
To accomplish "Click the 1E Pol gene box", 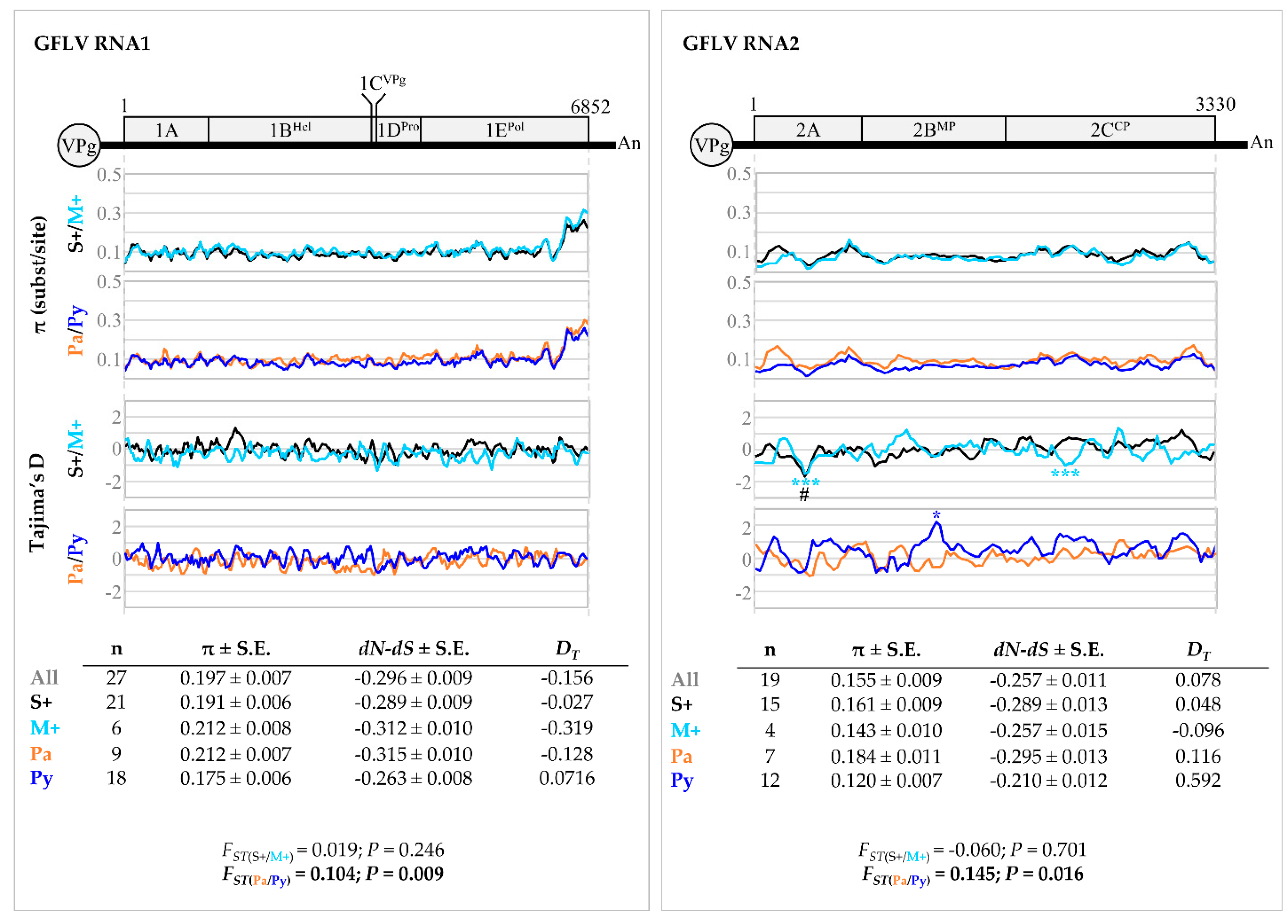I will (504, 130).
